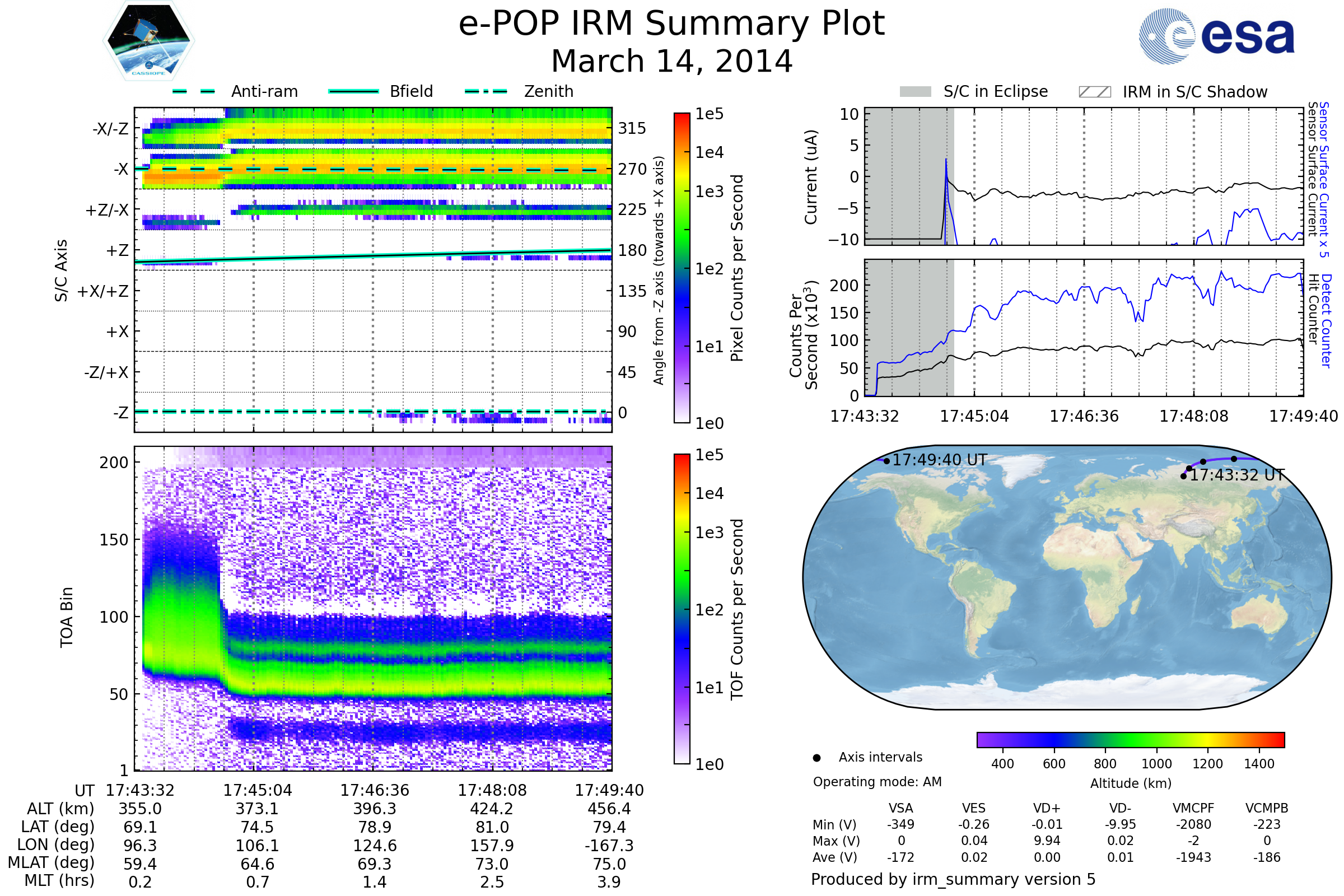Click the e-POP IRM Summary Plot title
Screen dimensions: 1344x896
point(671,24)
